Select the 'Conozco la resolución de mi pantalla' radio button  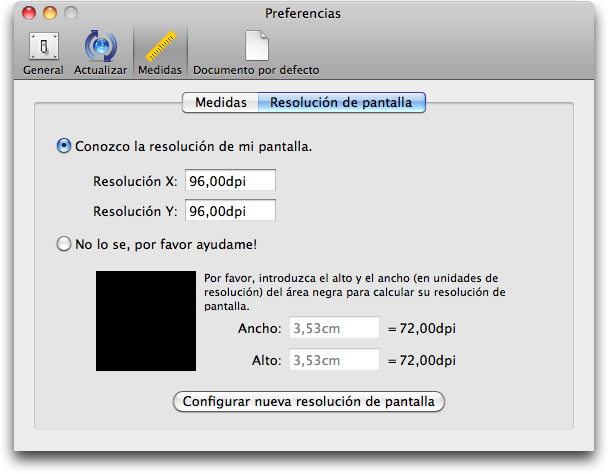[64, 146]
